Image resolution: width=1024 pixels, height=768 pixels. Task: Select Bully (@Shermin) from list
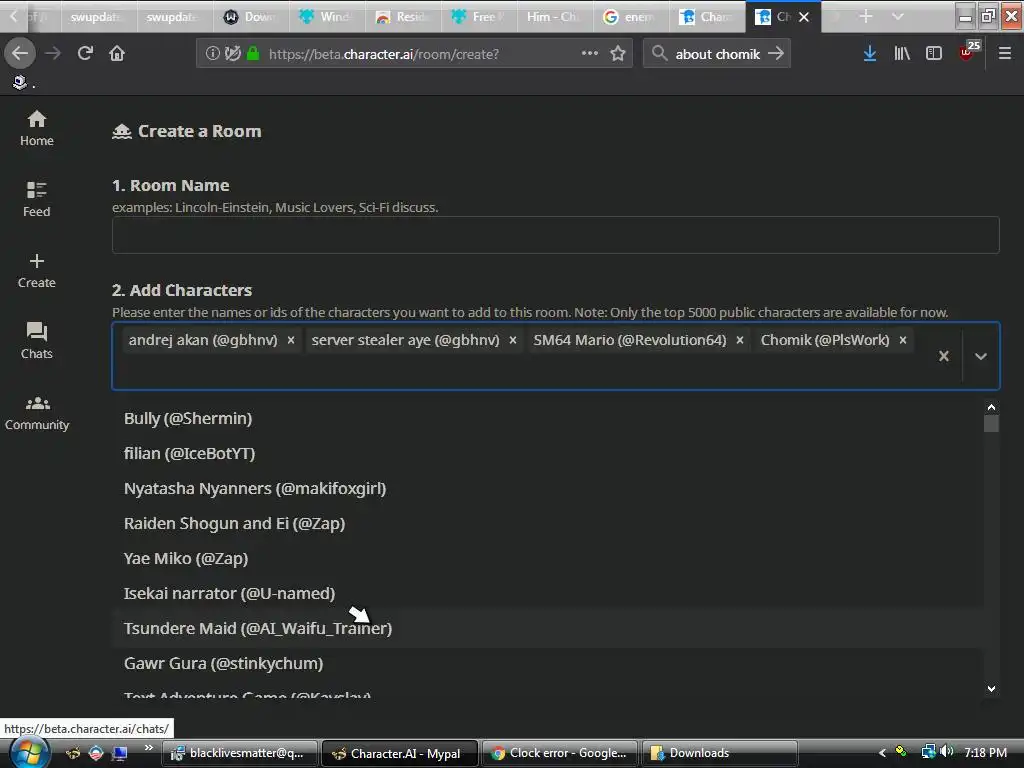(x=547, y=419)
